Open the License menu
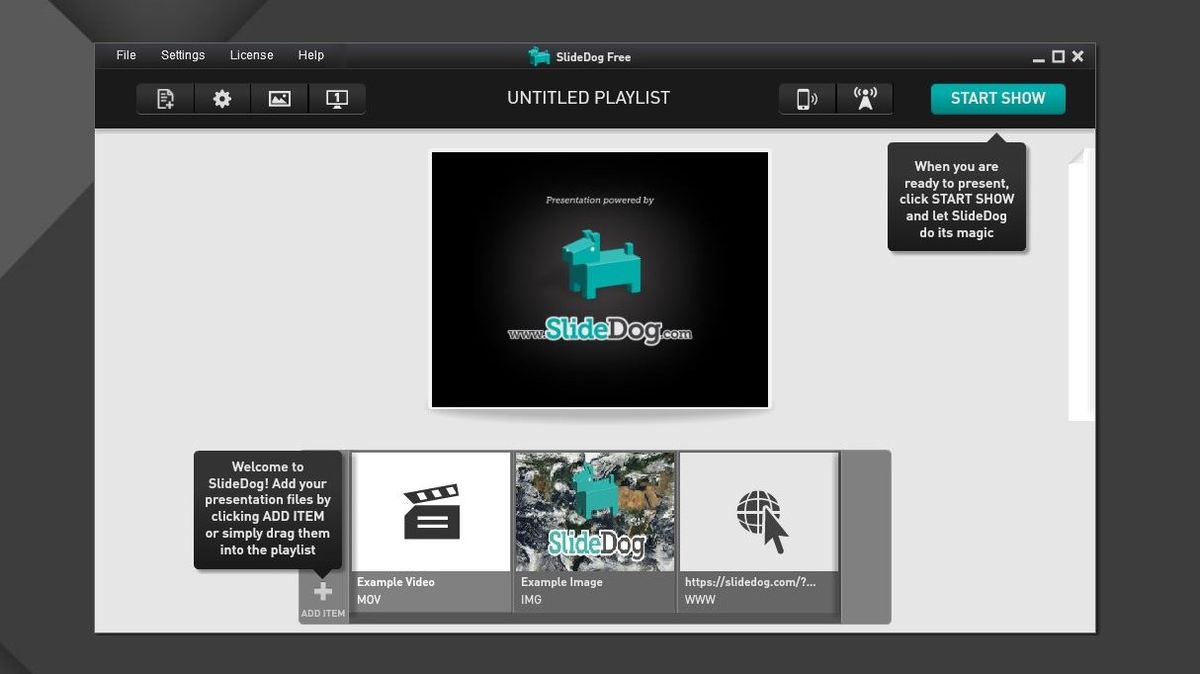 (x=251, y=55)
